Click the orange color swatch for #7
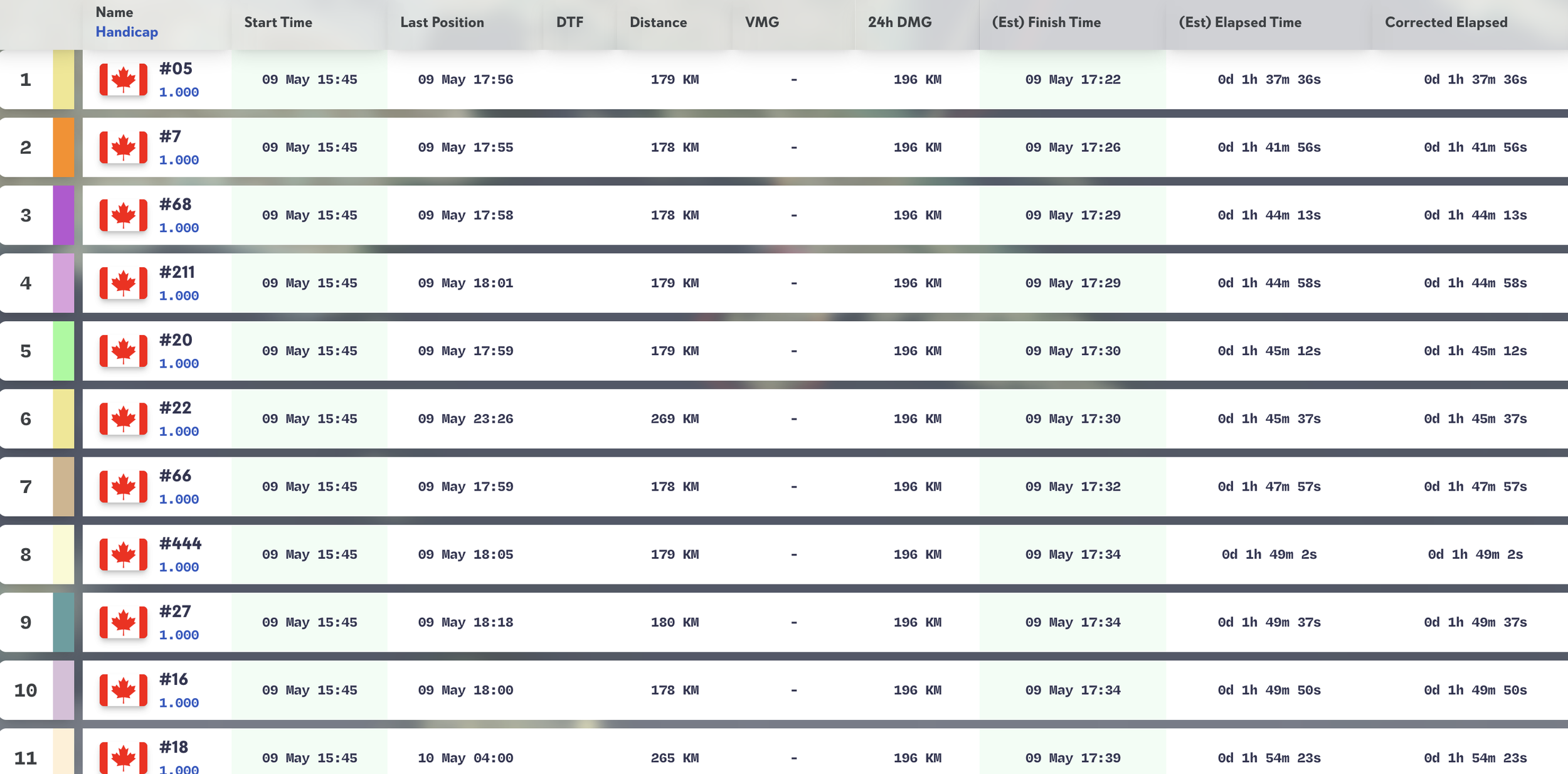 click(63, 147)
